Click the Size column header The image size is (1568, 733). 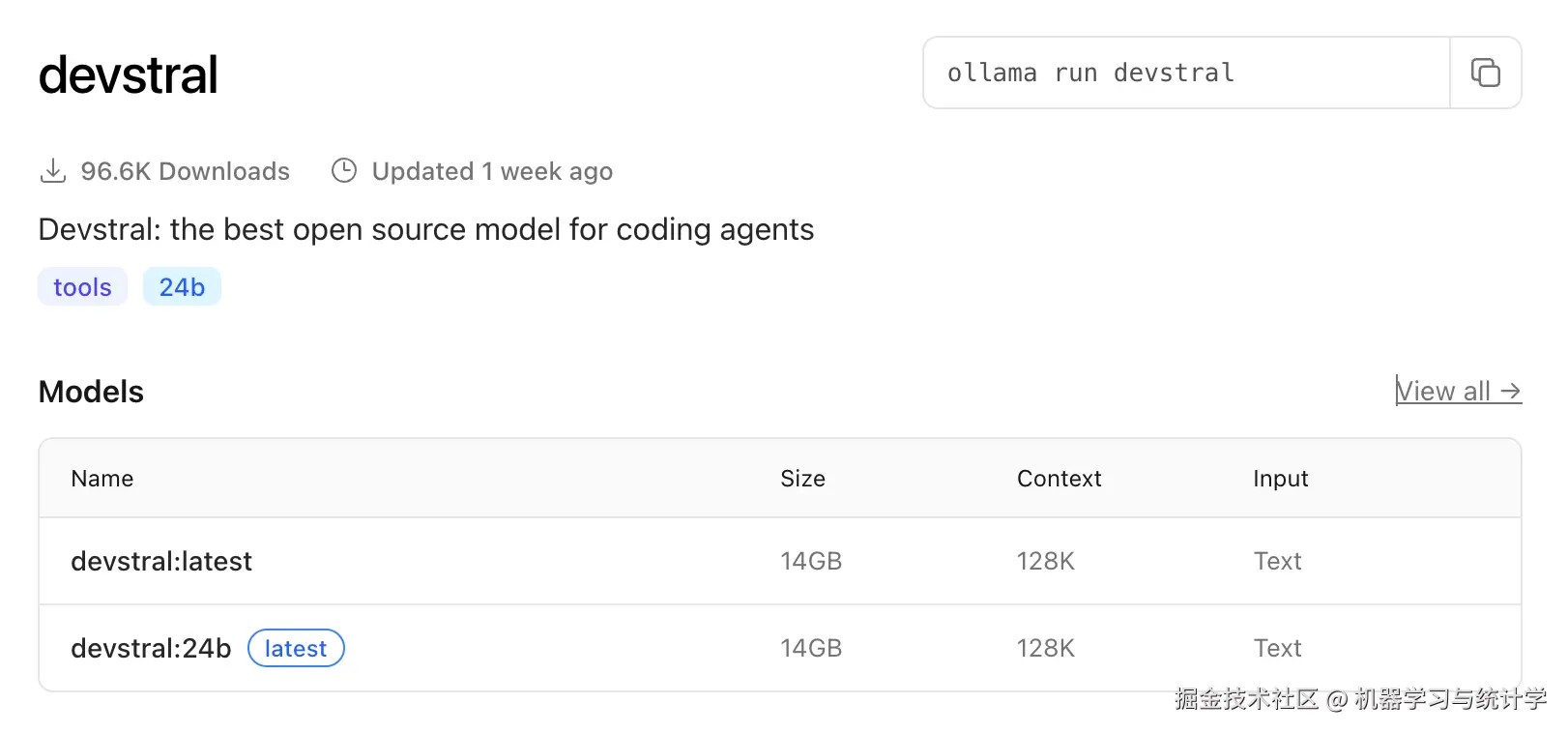[802, 479]
